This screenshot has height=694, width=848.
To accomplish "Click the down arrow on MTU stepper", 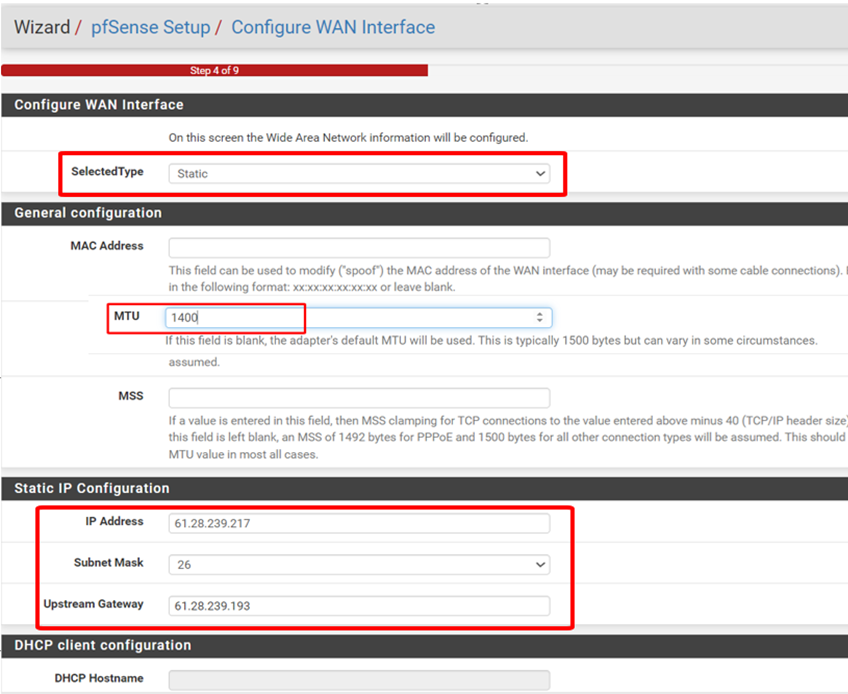I will [x=540, y=321].
